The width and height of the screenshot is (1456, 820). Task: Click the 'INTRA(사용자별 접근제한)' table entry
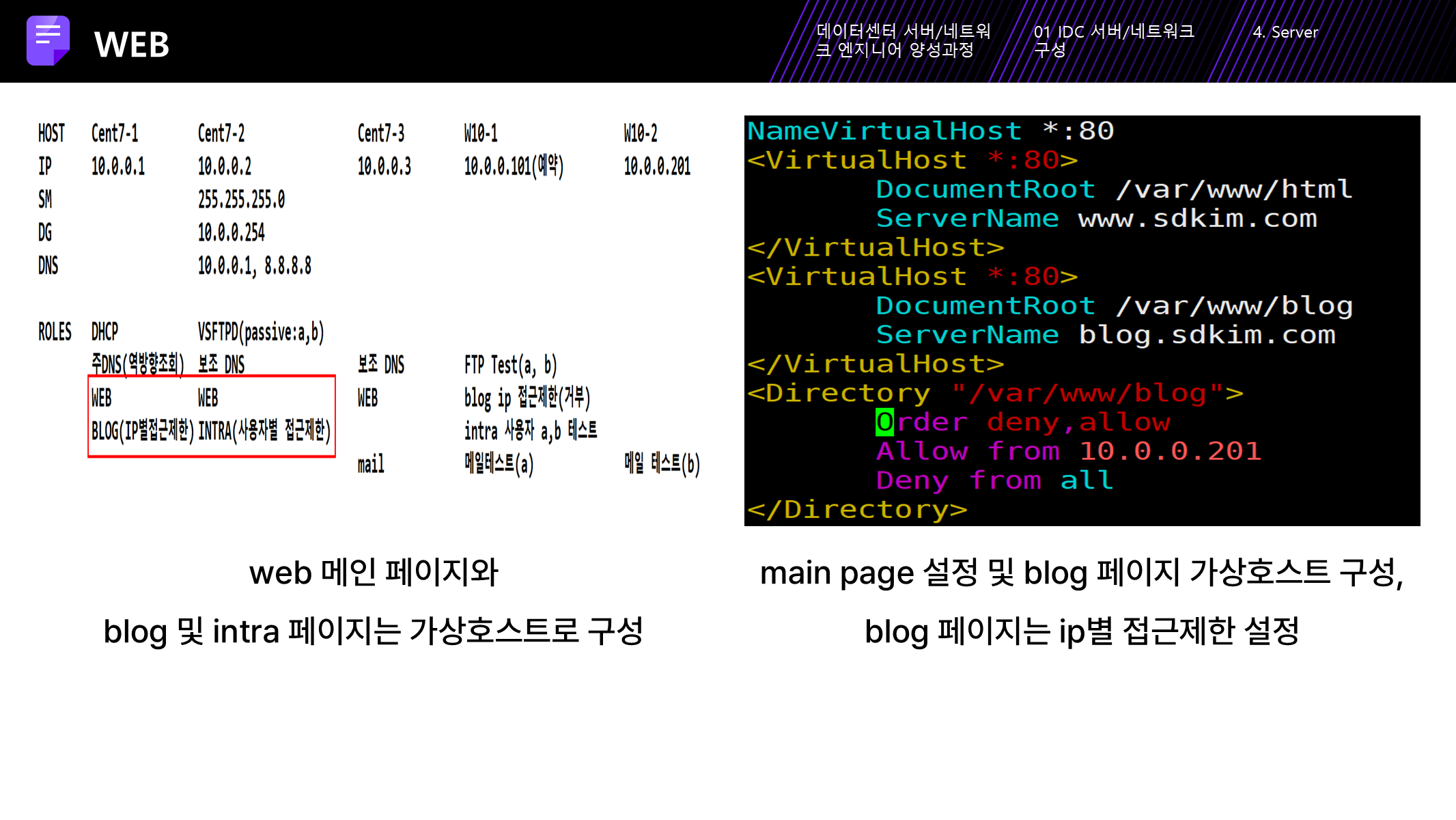264,430
